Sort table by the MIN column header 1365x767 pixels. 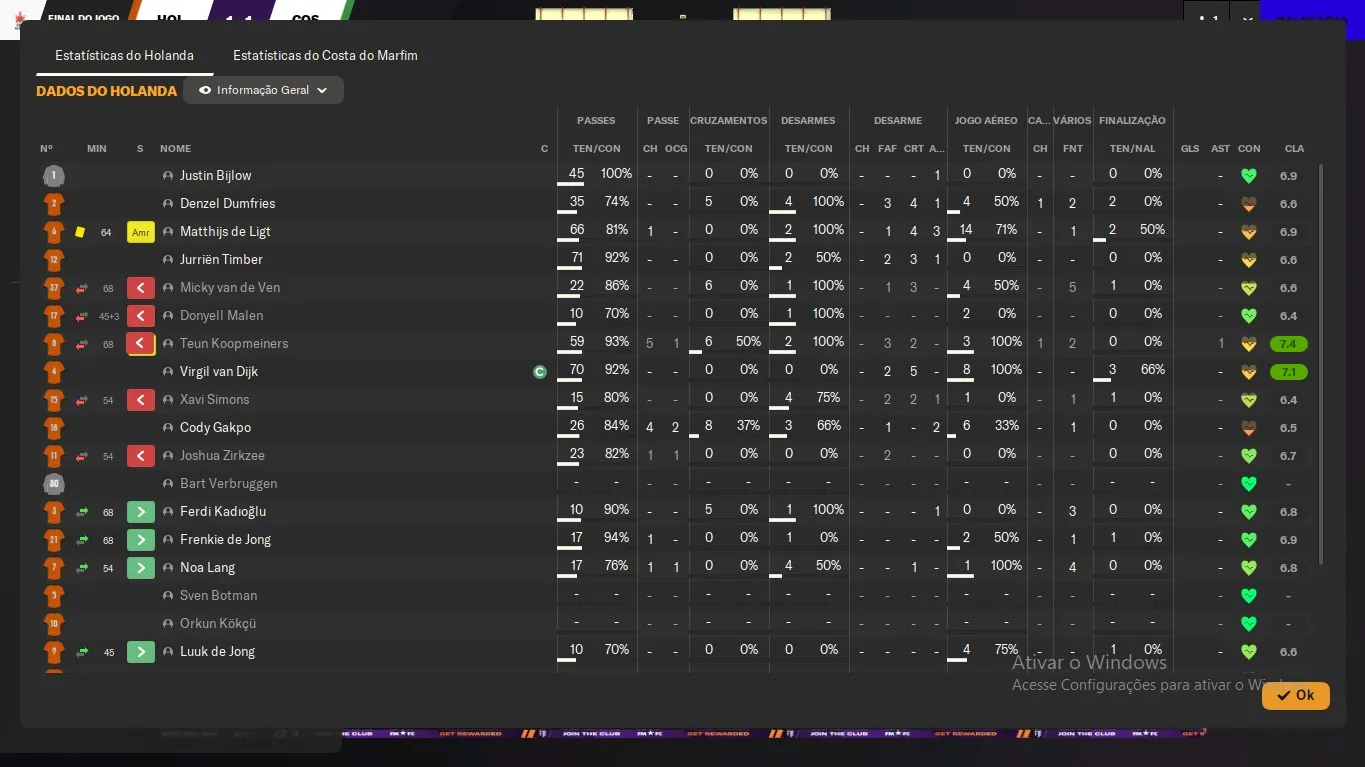tap(96, 149)
